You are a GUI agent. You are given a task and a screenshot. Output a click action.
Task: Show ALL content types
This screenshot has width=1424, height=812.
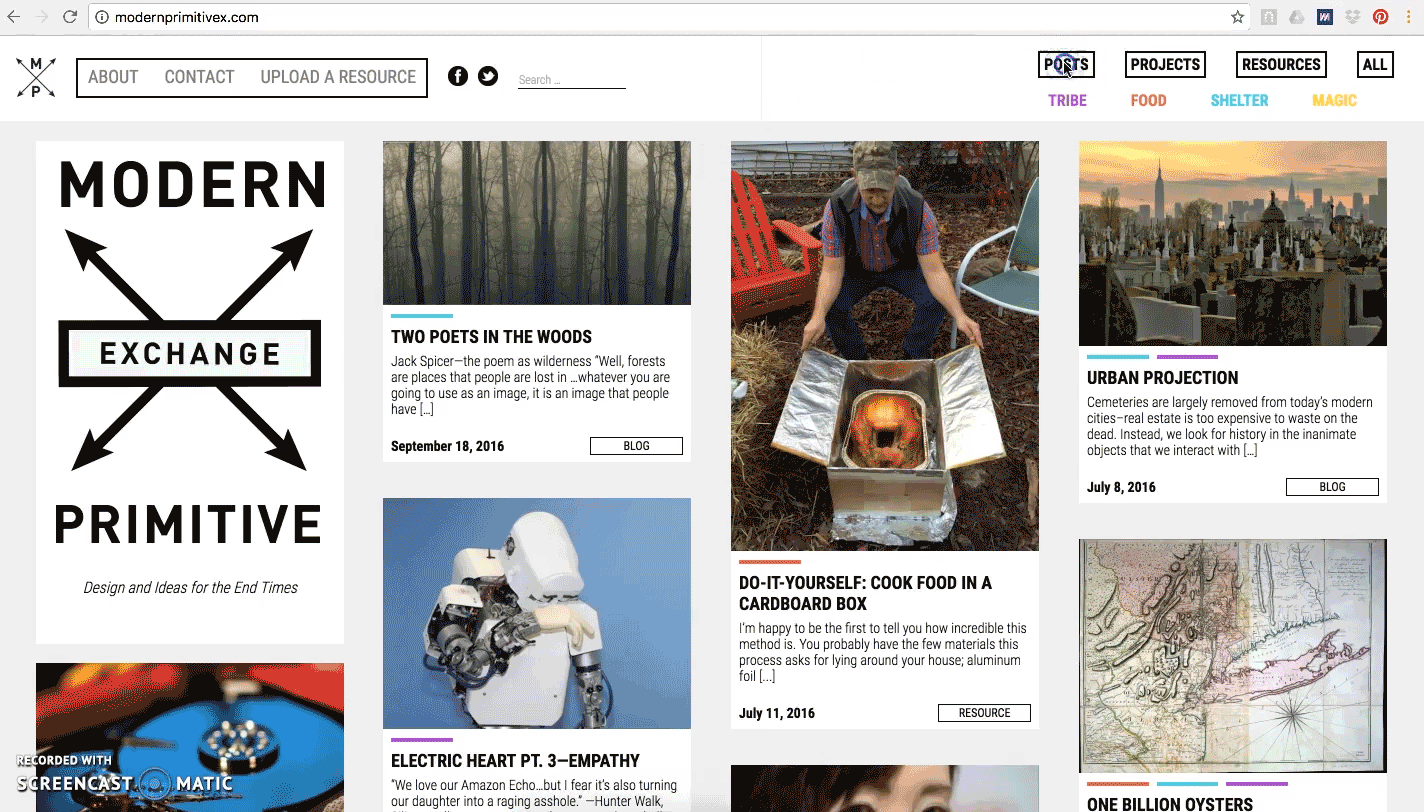[1375, 65]
